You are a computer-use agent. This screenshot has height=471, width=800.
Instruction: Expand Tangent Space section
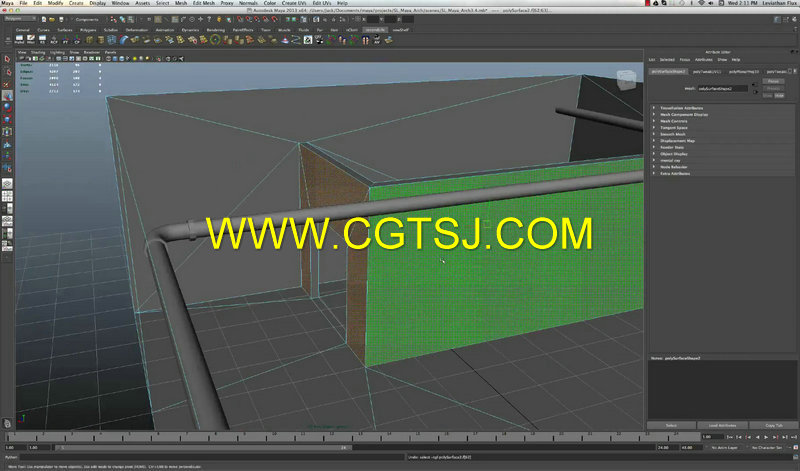pos(673,128)
